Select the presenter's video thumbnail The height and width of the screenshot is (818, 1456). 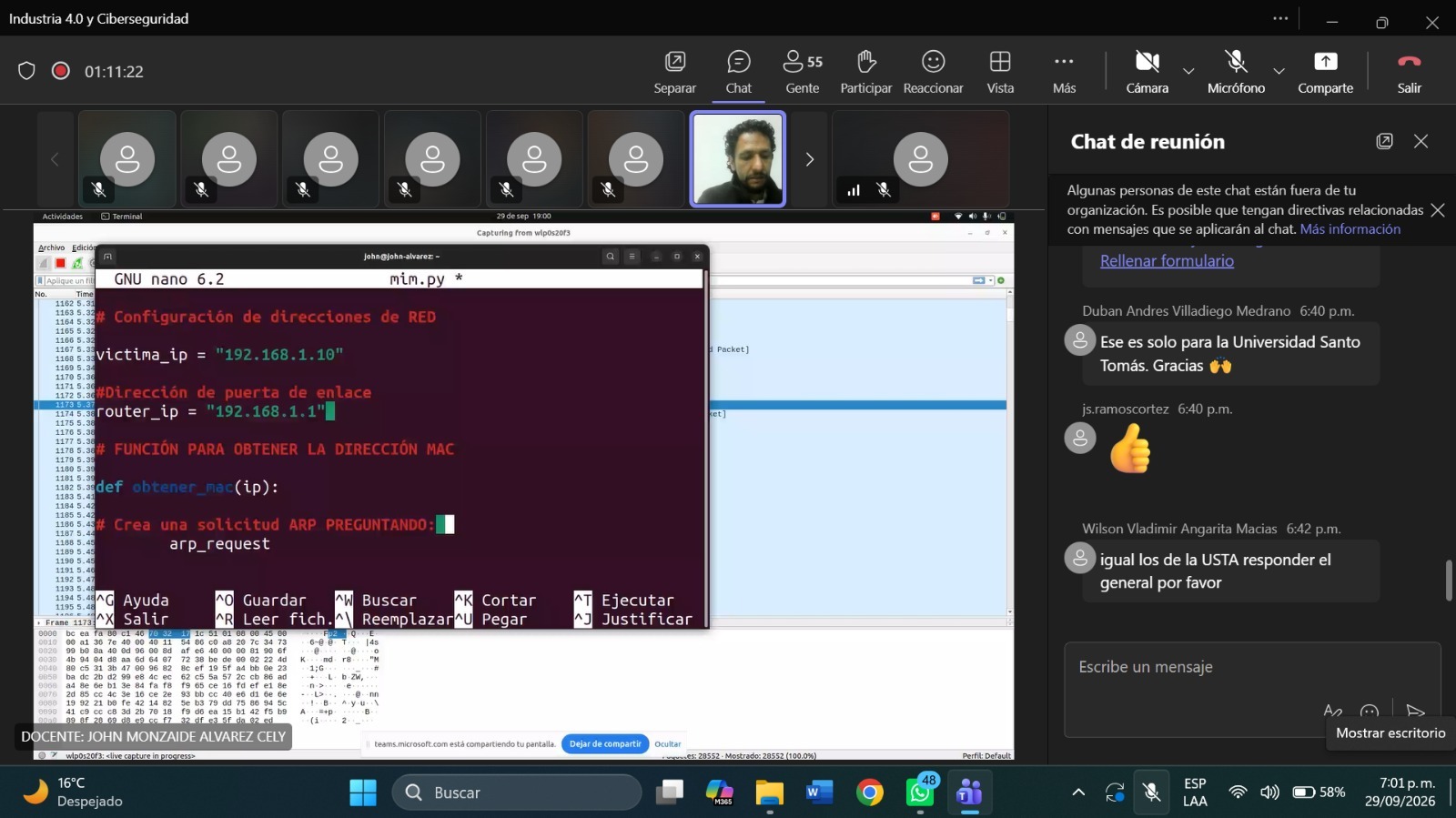pyautogui.click(x=737, y=159)
